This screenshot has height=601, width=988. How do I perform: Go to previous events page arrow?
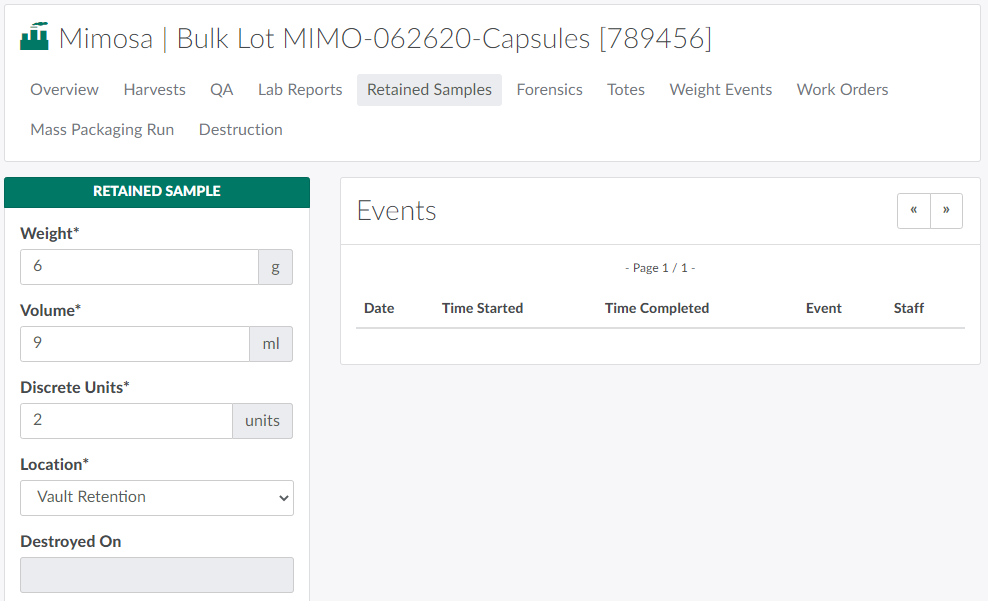[913, 211]
